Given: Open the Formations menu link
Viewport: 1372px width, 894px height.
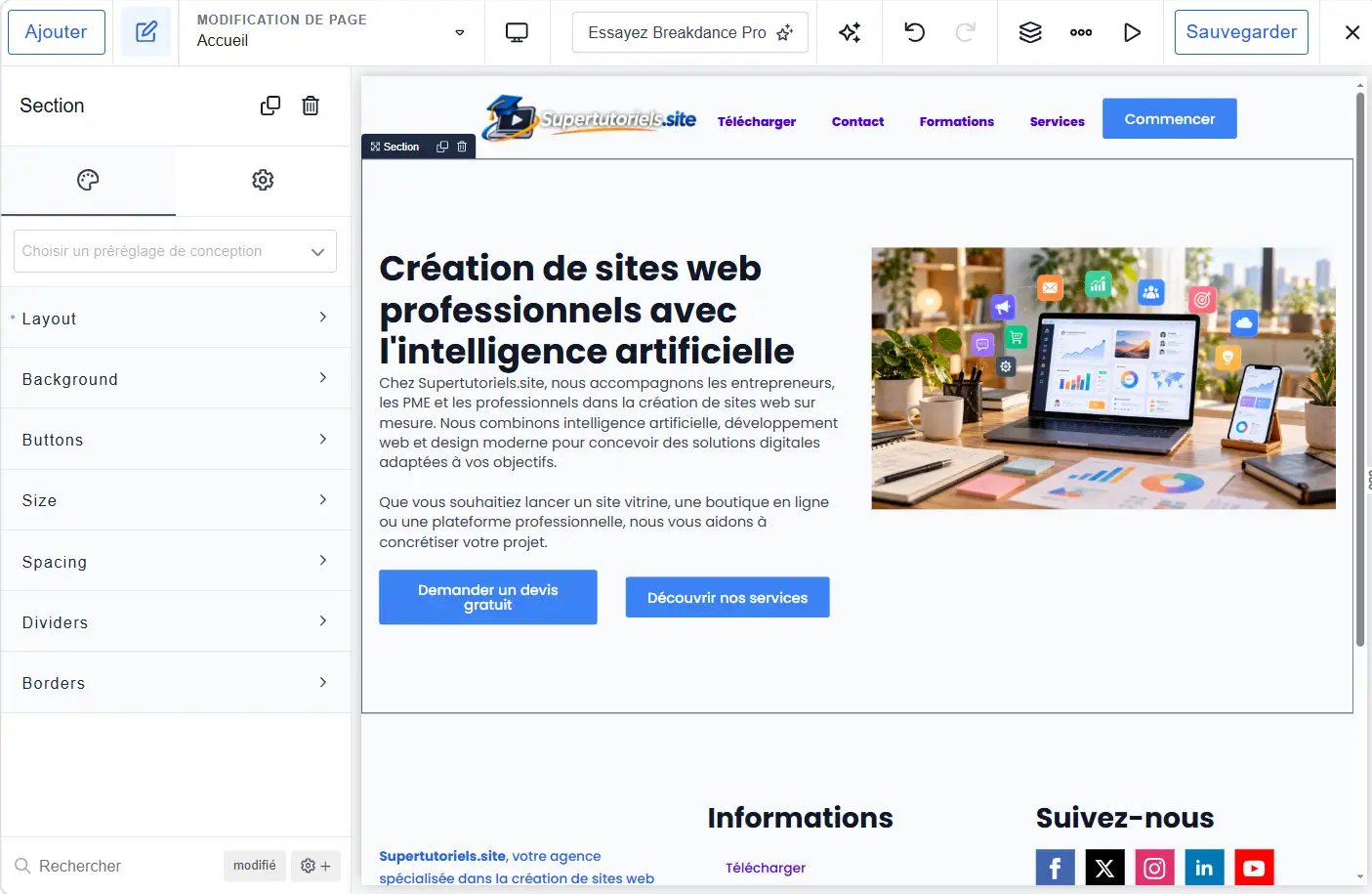Looking at the screenshot, I should coord(957,121).
